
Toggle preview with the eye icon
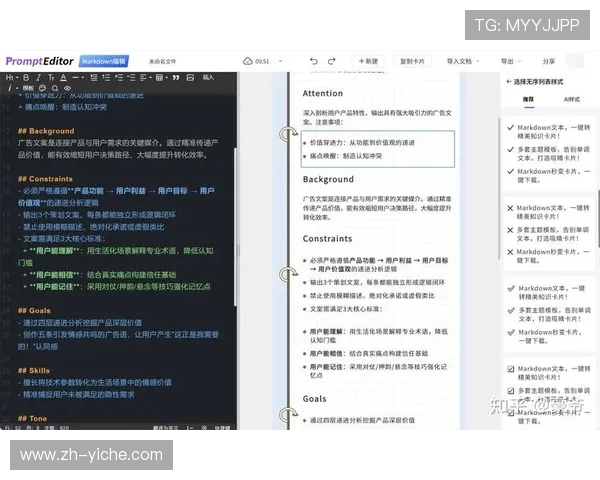click(67, 88)
